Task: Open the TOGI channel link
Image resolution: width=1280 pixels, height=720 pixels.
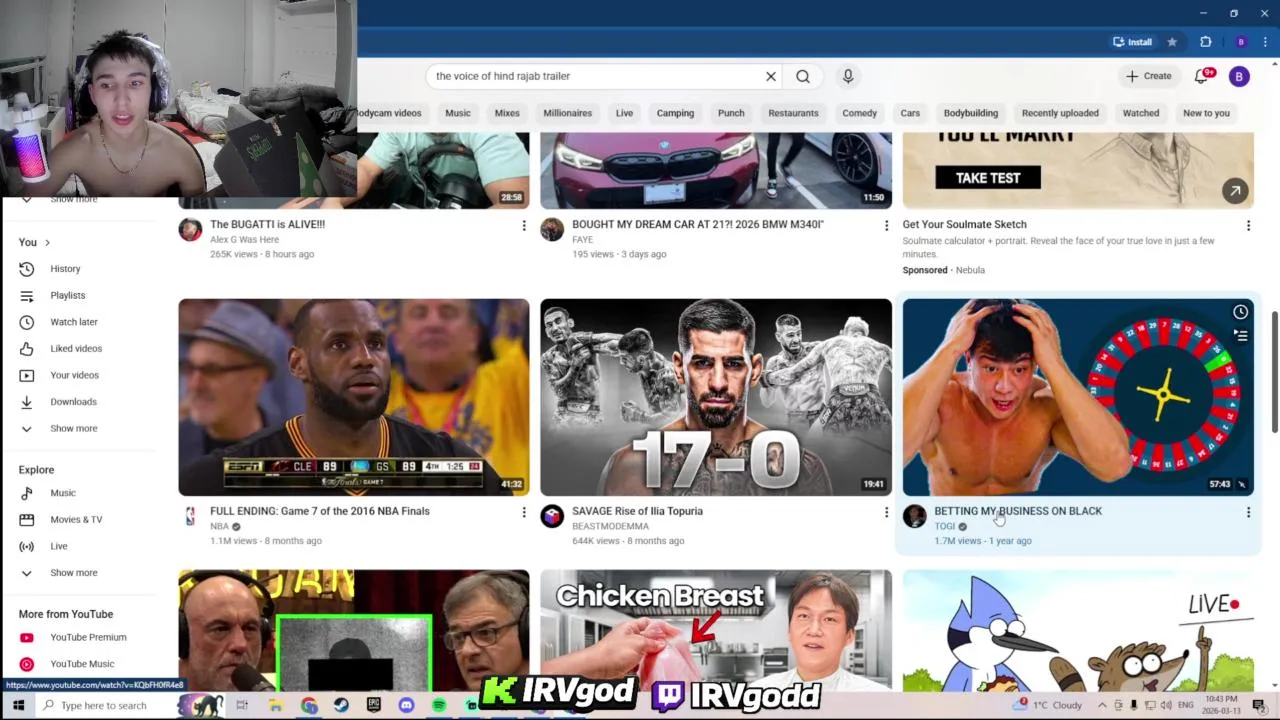Action: pos(945,526)
